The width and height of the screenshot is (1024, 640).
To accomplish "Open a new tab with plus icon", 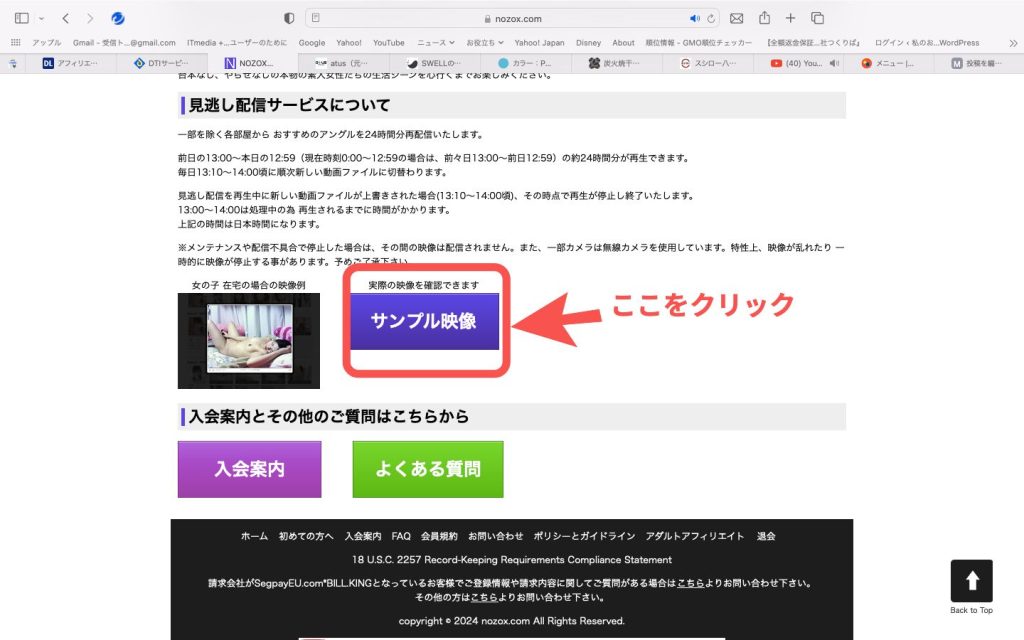I will (791, 18).
